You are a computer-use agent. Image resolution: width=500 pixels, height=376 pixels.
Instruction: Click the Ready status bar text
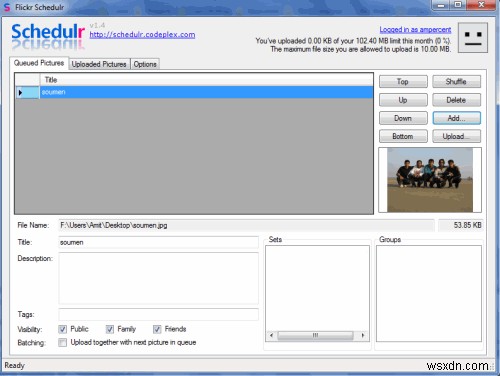coord(15,365)
